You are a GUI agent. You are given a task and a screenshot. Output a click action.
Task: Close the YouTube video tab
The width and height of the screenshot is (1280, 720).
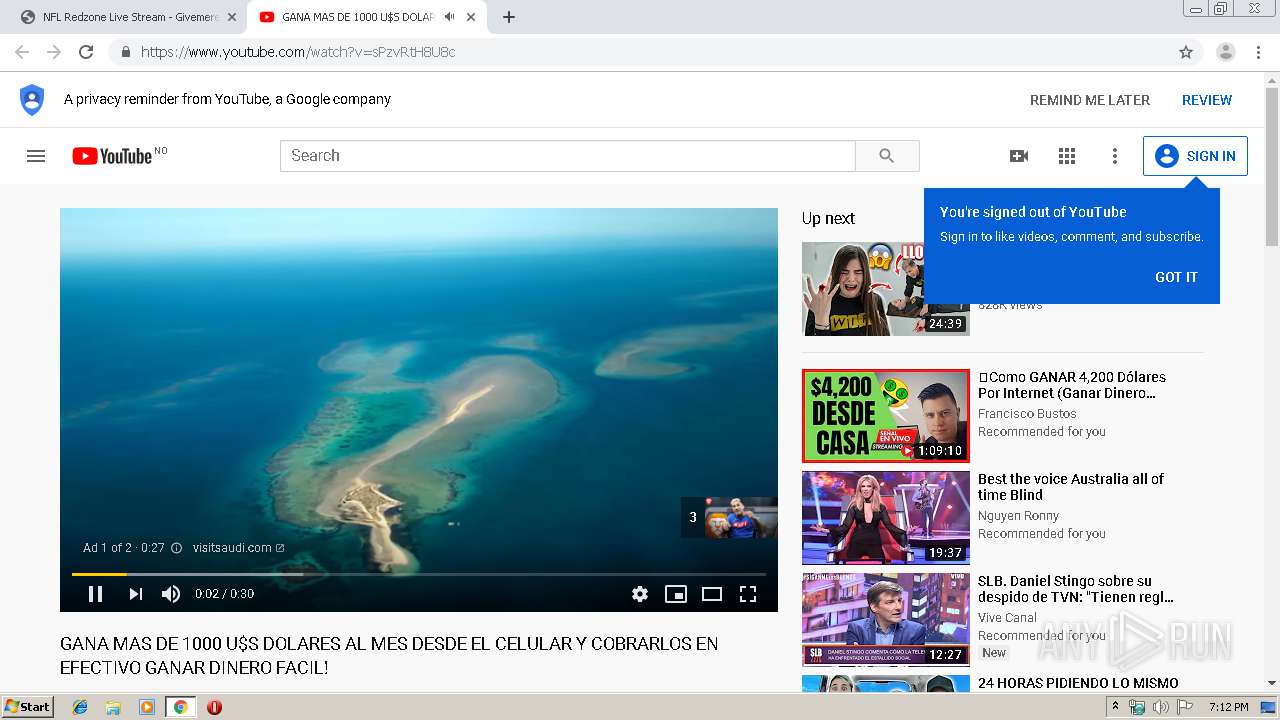(471, 17)
